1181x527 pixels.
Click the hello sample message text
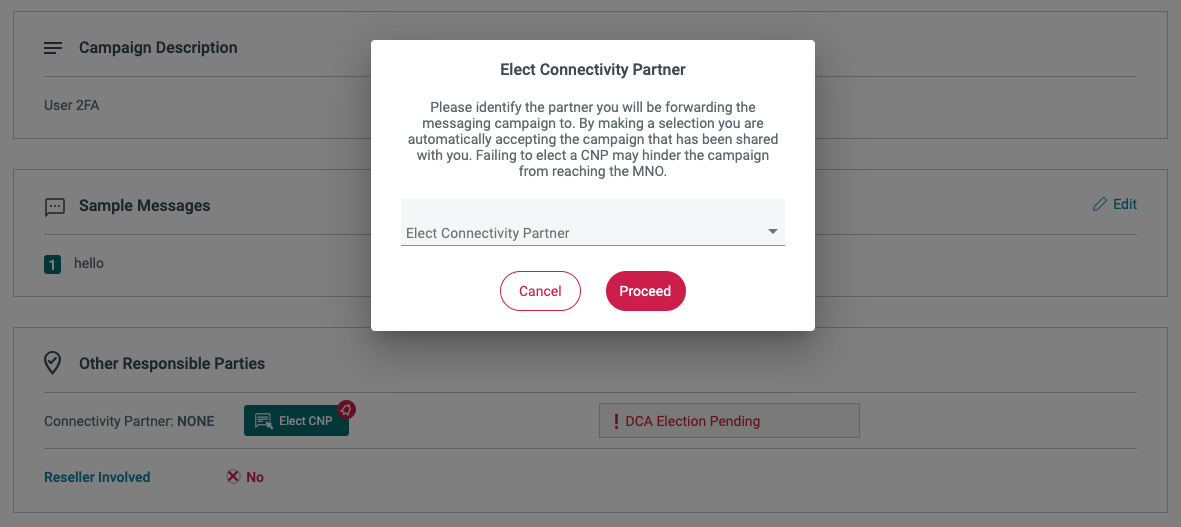click(x=89, y=264)
